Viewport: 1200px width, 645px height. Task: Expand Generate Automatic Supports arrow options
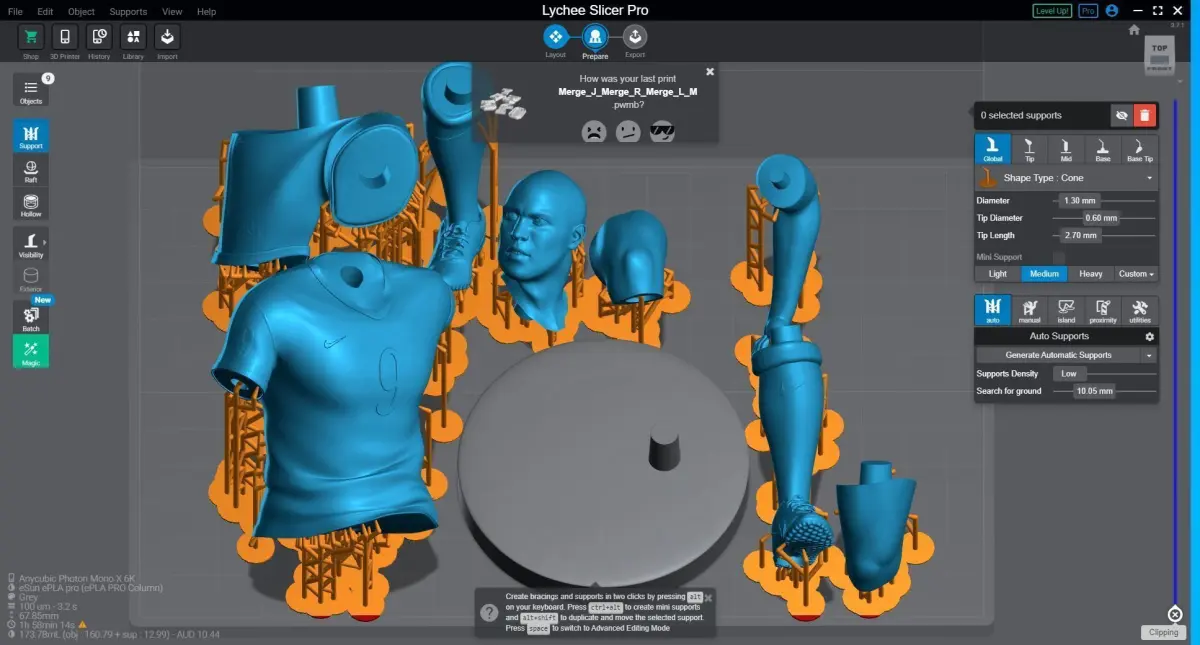pos(1150,355)
